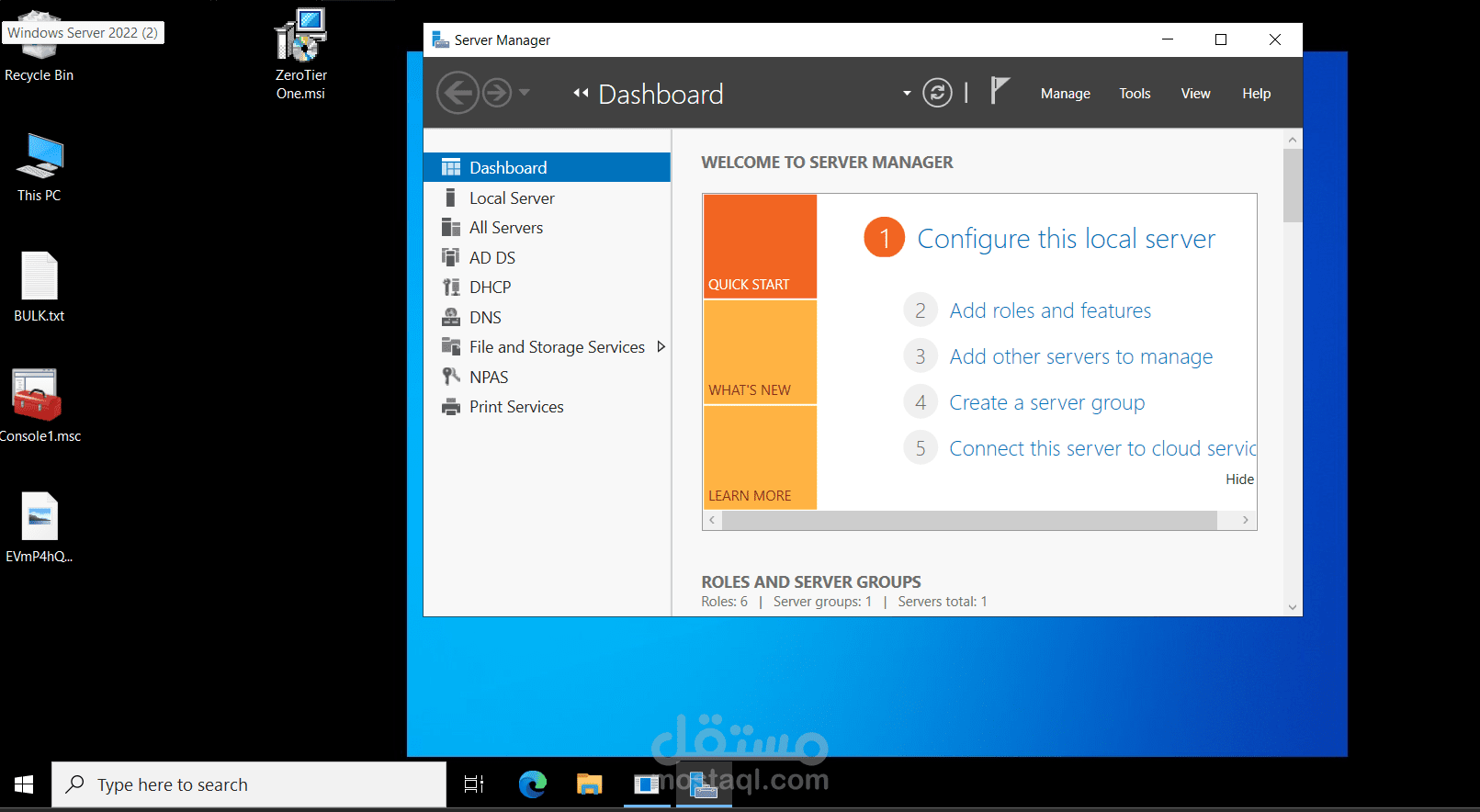This screenshot has width=1480, height=812.
Task: Click the Forward navigation arrow in Server Manager
Action: point(497,93)
